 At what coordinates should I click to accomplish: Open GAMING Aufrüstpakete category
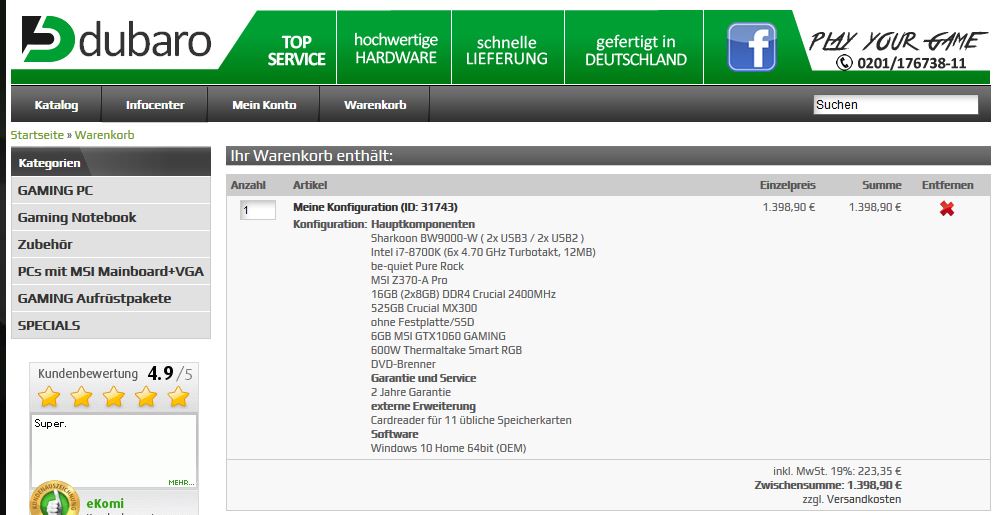click(111, 298)
